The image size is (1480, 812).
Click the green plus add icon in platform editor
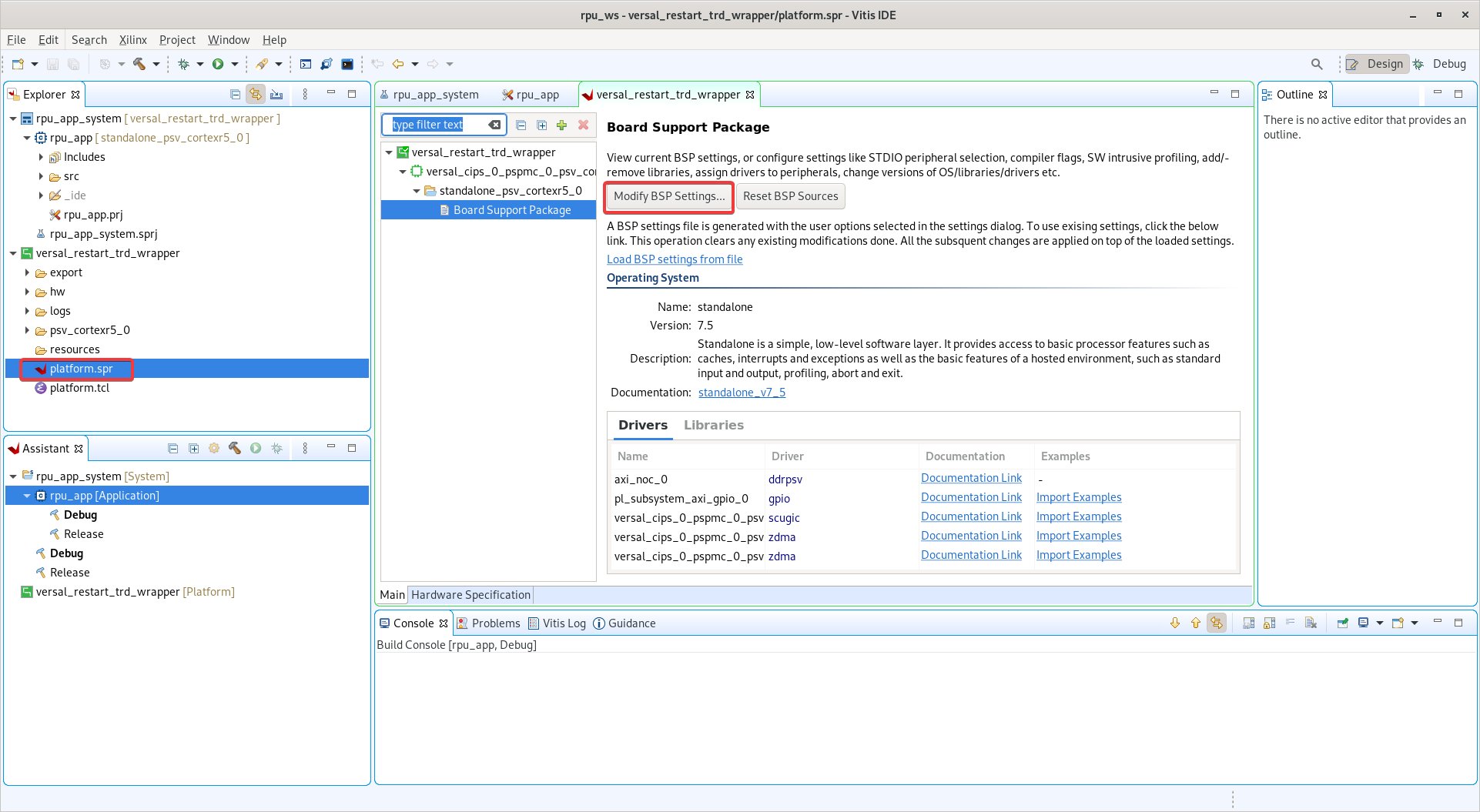tap(562, 125)
